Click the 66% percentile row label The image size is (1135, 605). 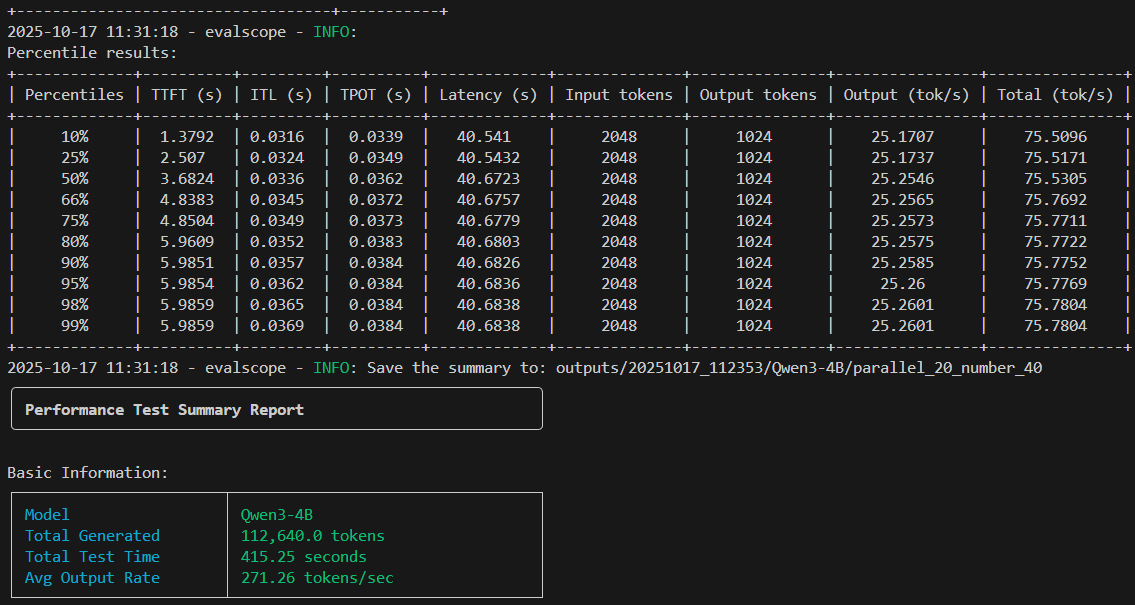pyautogui.click(x=75, y=200)
